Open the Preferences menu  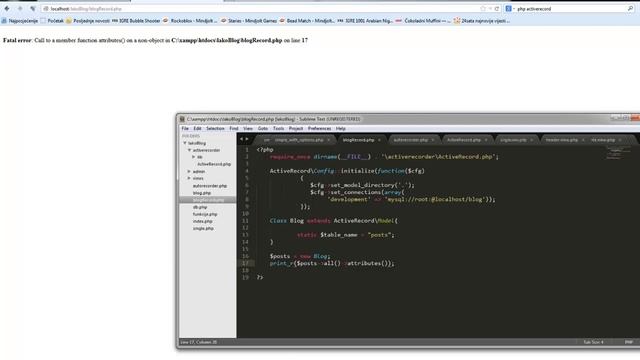click(319, 129)
